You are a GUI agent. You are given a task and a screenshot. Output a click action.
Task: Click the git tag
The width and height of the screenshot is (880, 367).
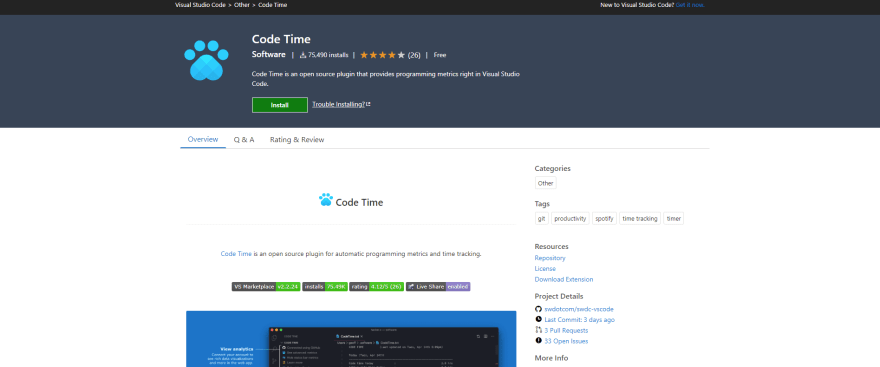click(x=542, y=219)
